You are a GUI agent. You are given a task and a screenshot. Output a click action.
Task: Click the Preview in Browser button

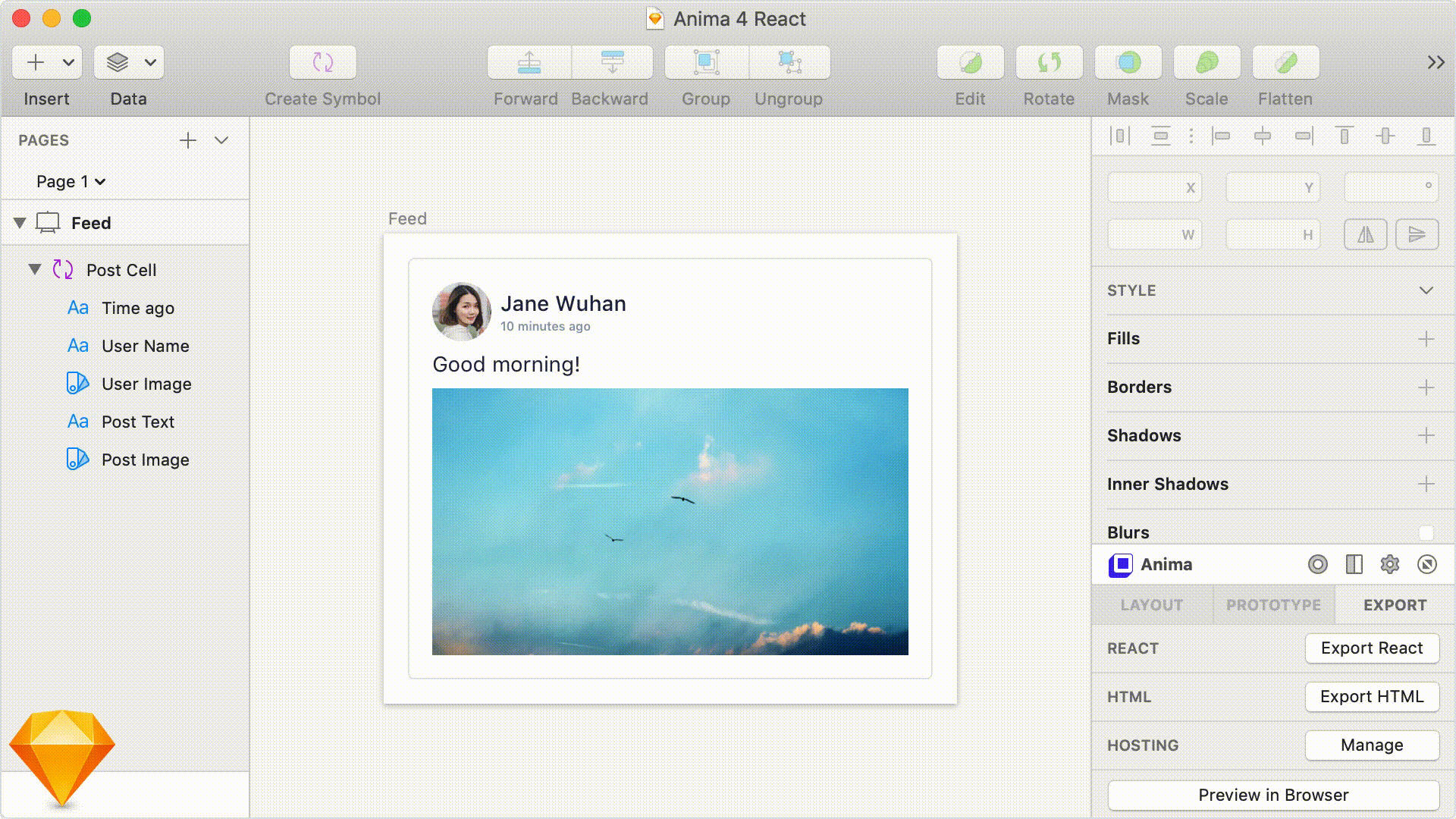tap(1272, 795)
